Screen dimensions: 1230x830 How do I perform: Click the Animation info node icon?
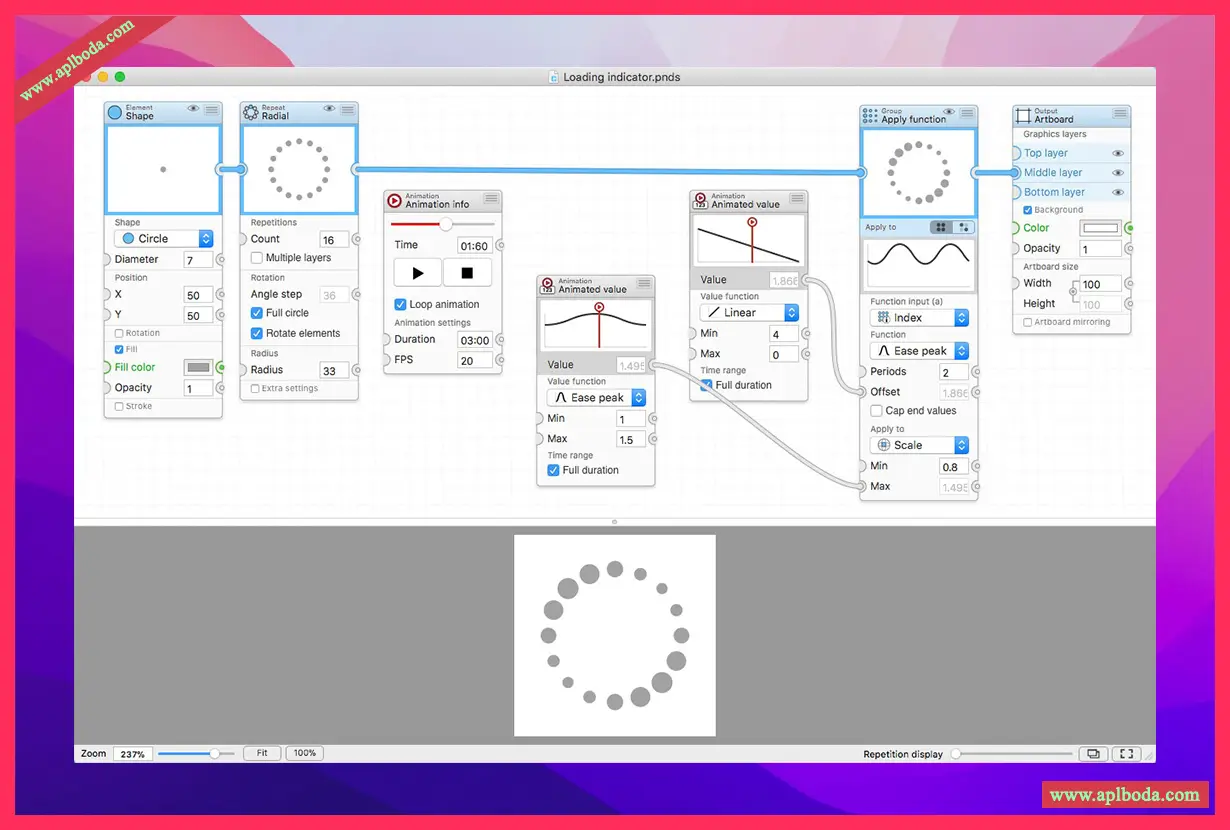(x=394, y=201)
